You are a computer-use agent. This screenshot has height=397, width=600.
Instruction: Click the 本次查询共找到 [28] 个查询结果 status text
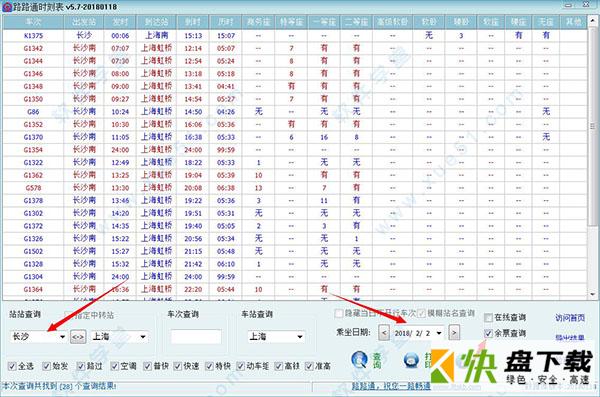click(59, 386)
